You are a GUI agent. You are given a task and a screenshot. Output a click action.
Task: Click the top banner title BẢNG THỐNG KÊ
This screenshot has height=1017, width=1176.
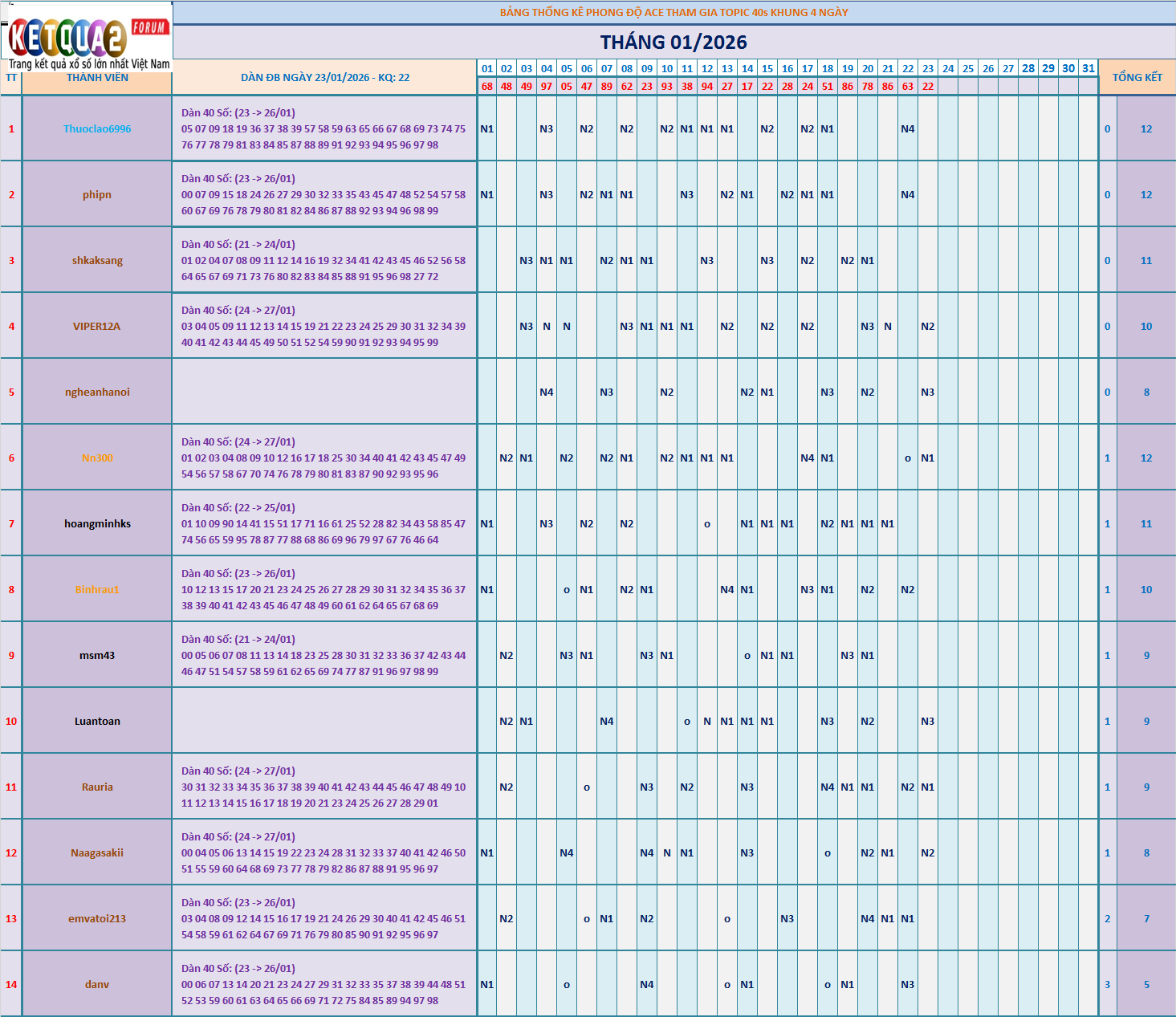point(673,12)
